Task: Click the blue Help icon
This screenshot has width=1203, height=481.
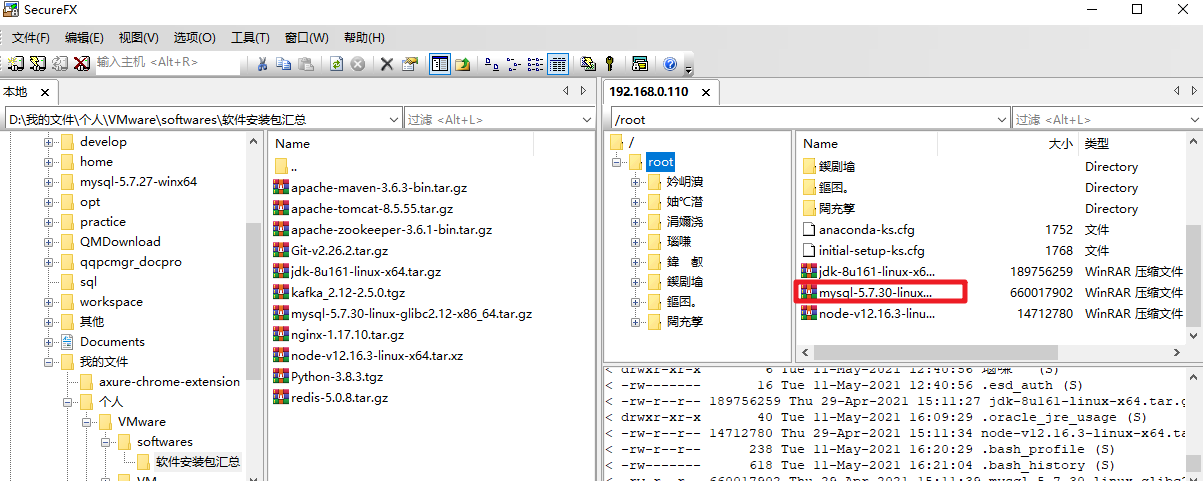Action: tap(670, 64)
